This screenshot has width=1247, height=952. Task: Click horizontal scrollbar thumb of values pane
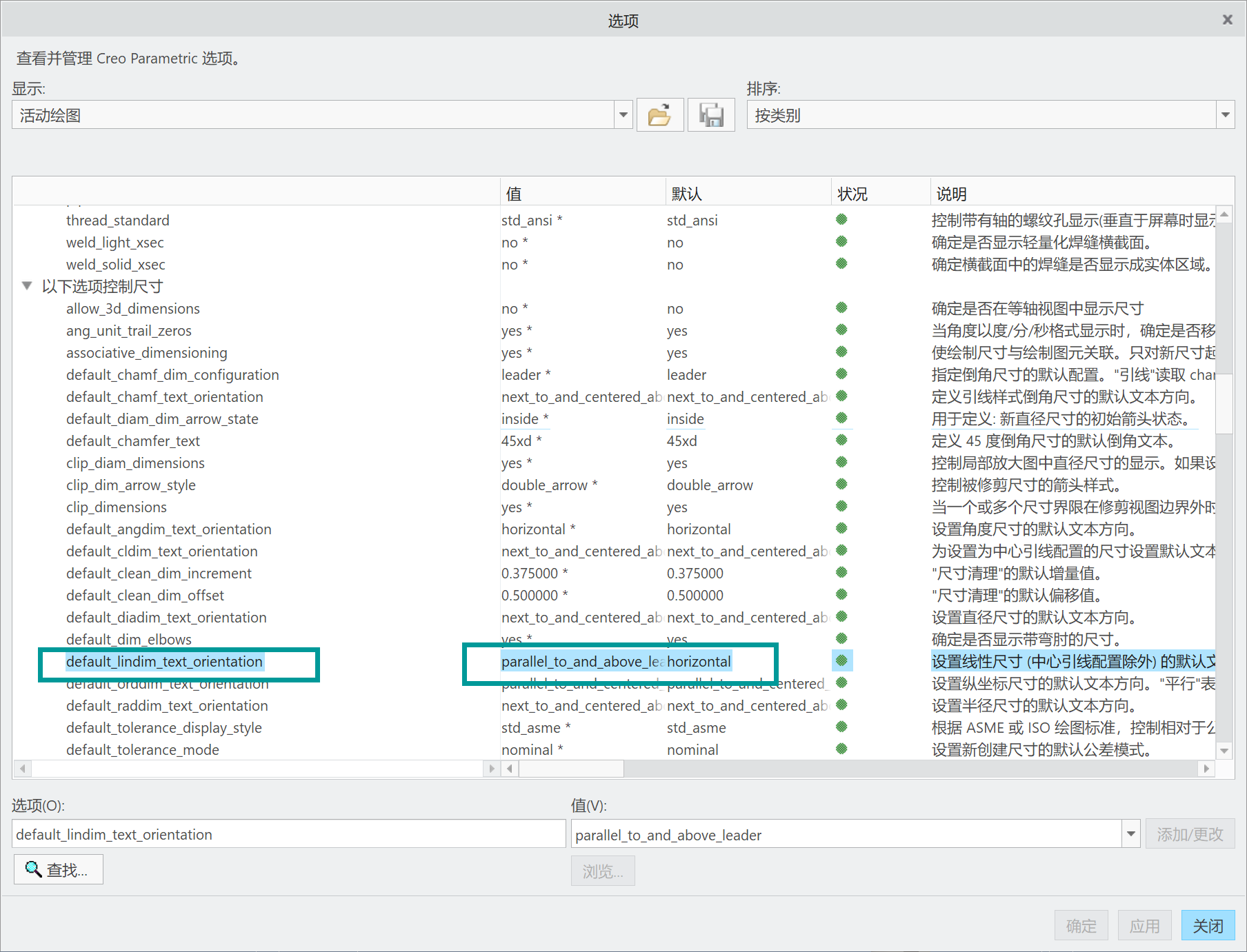pos(571,768)
